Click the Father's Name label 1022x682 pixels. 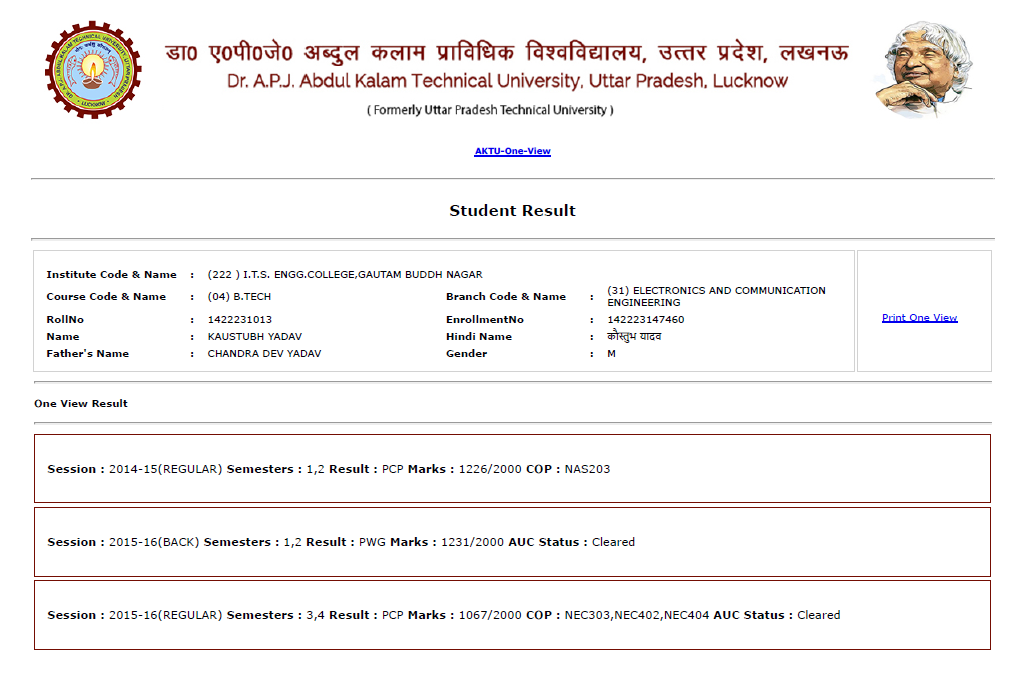87,353
